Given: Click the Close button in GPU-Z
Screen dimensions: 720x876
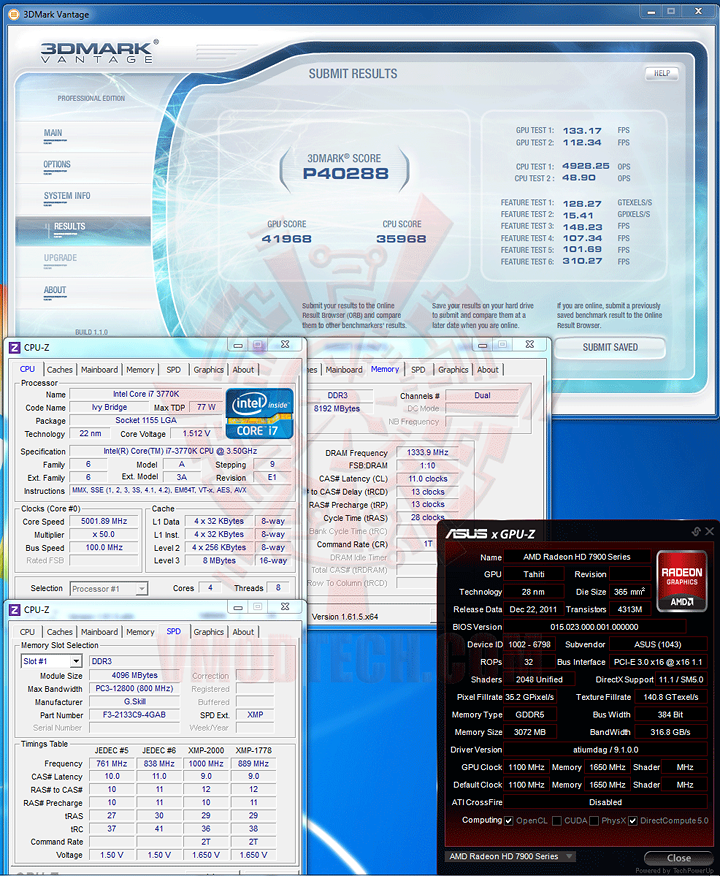Looking at the screenshot, I should (679, 858).
